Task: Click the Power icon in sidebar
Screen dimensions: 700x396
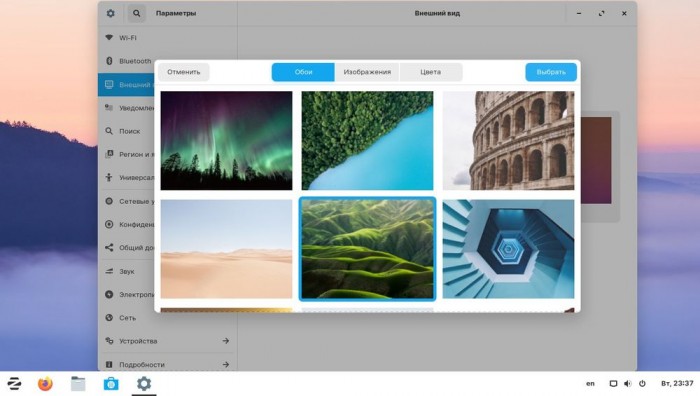Action: [109, 294]
